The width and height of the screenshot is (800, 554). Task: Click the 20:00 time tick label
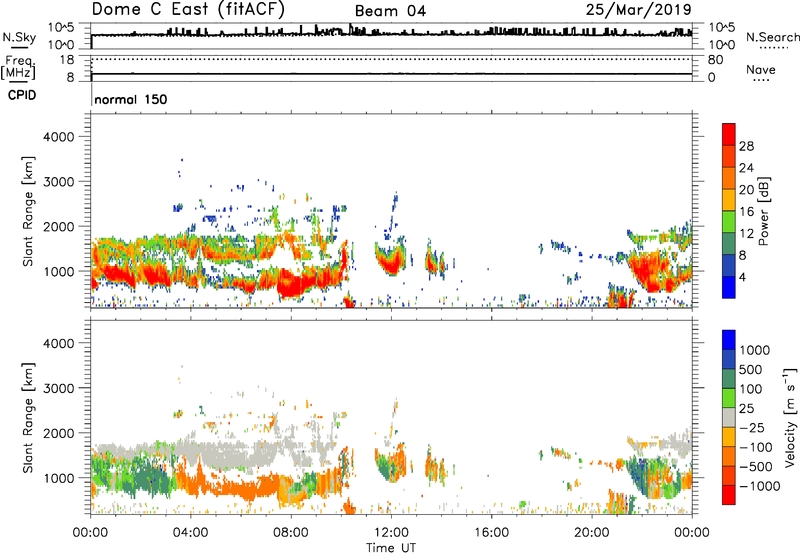[592, 533]
